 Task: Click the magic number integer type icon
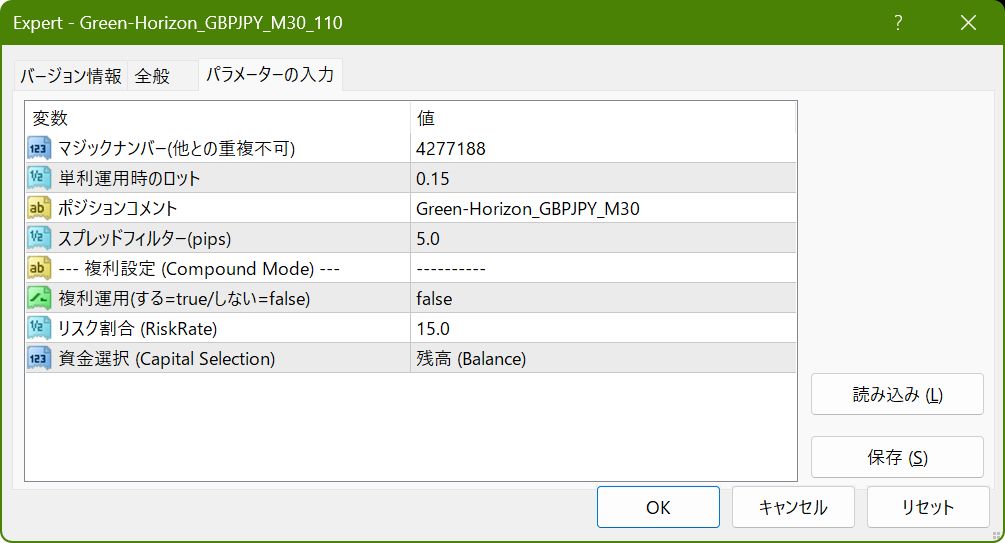pos(39,149)
